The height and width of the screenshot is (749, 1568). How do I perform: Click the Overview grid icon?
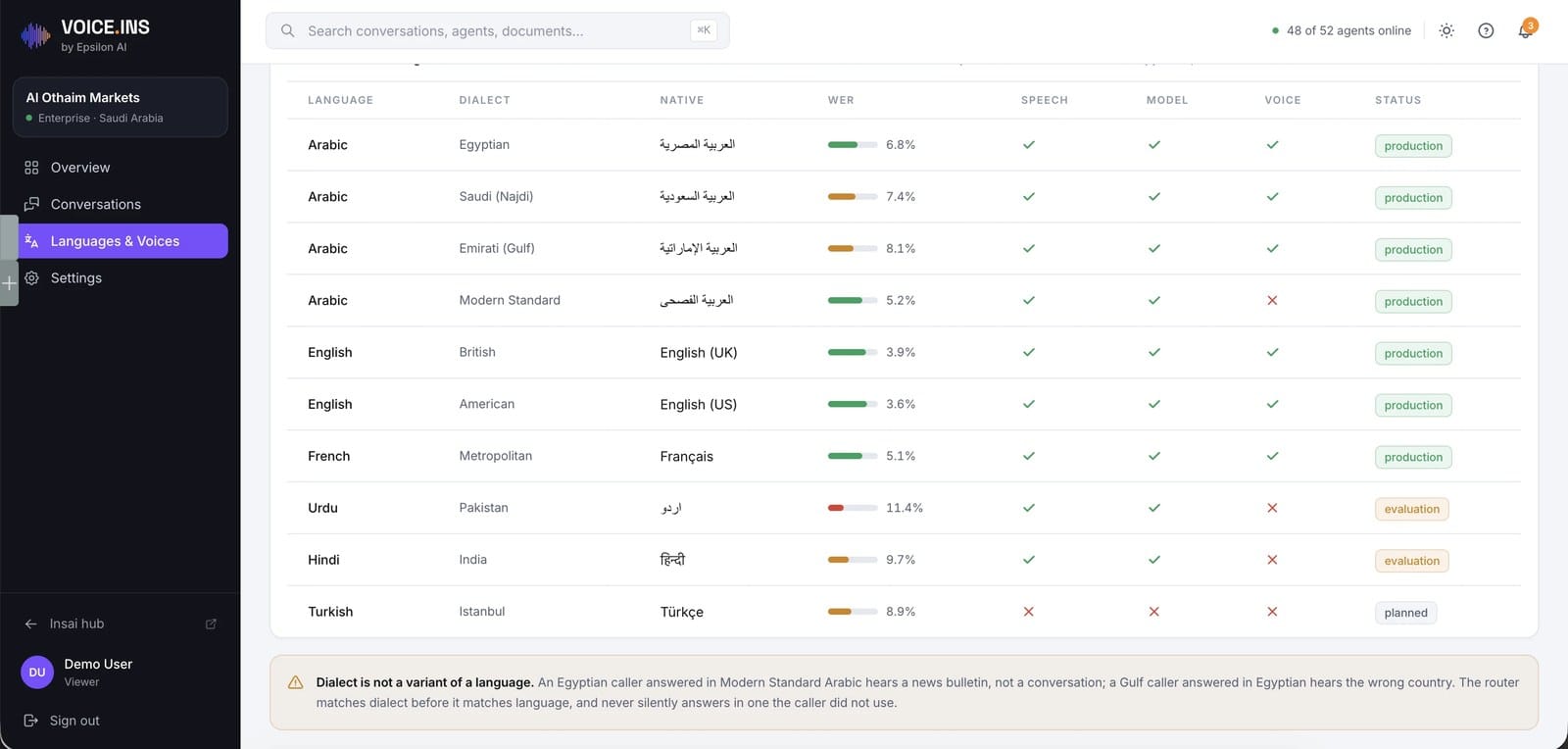[x=31, y=168]
